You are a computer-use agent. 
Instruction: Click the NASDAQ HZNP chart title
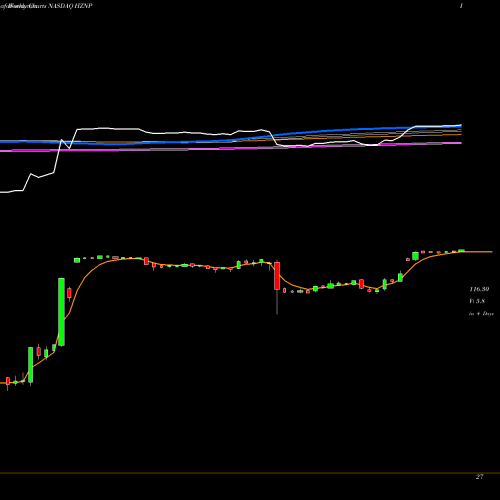coord(70,6)
